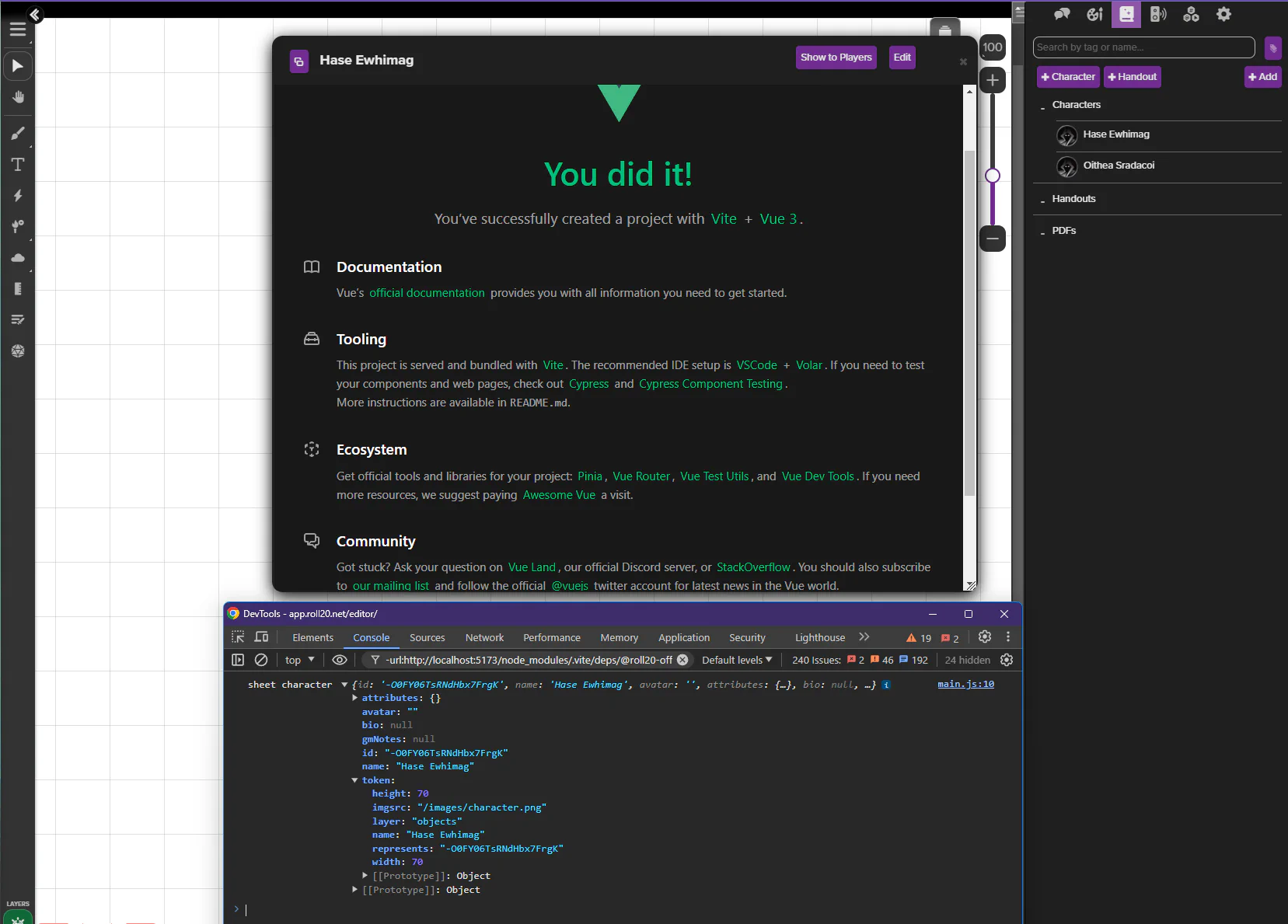Add a new Character
Viewport: 1288px width, 924px height.
(1068, 77)
